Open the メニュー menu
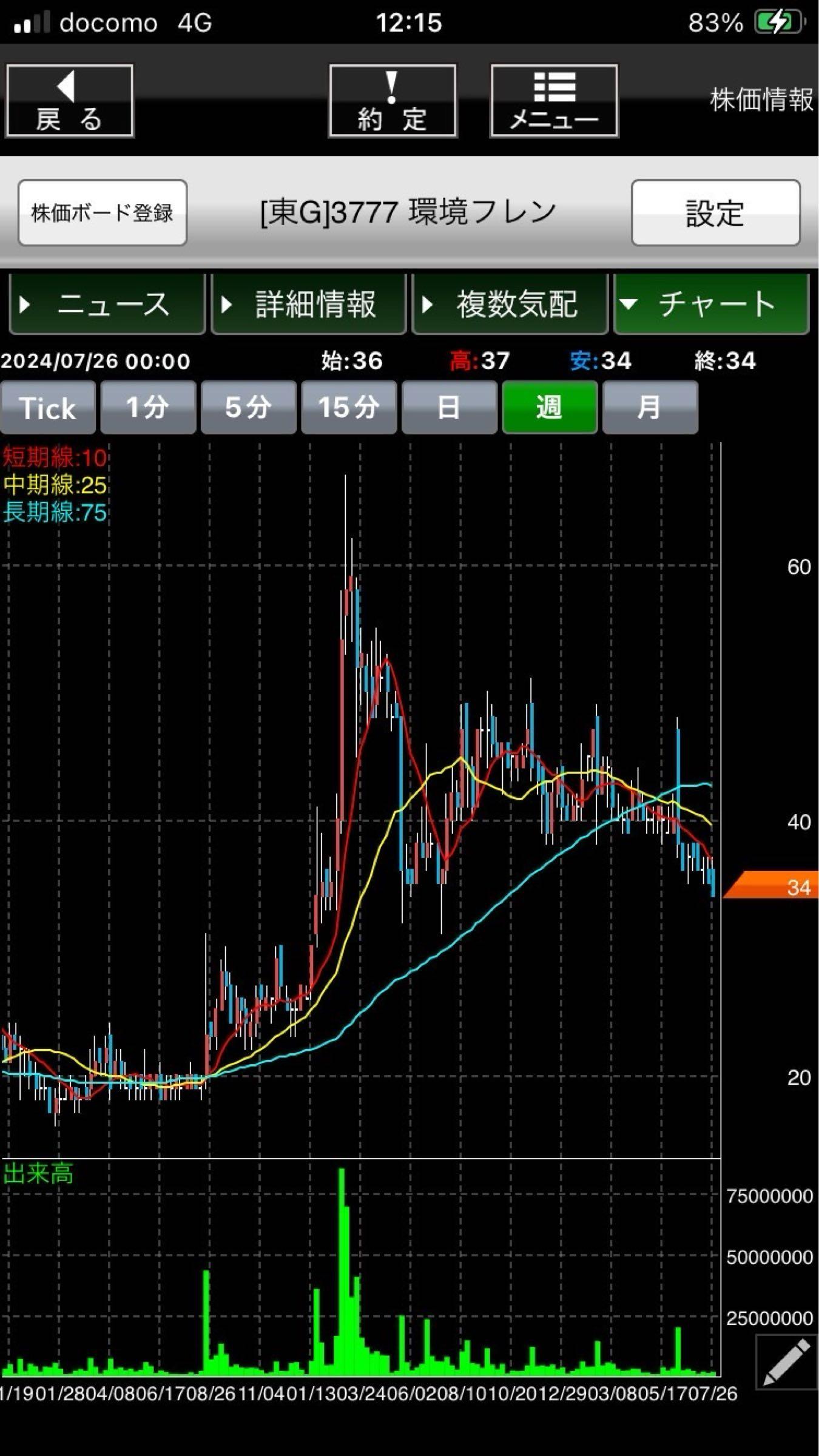819x1456 pixels. pos(554,101)
